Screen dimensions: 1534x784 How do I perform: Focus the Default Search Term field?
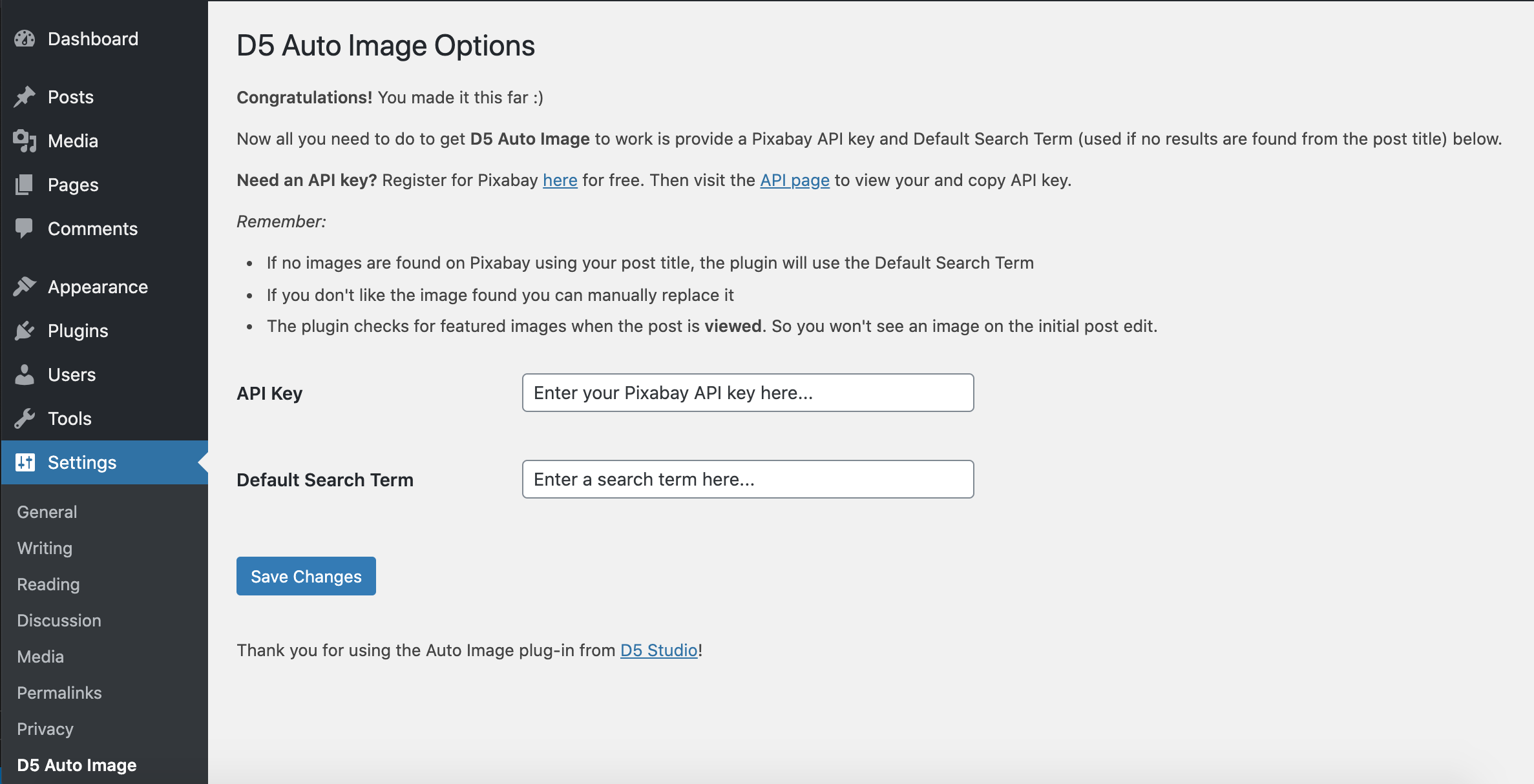(x=748, y=479)
